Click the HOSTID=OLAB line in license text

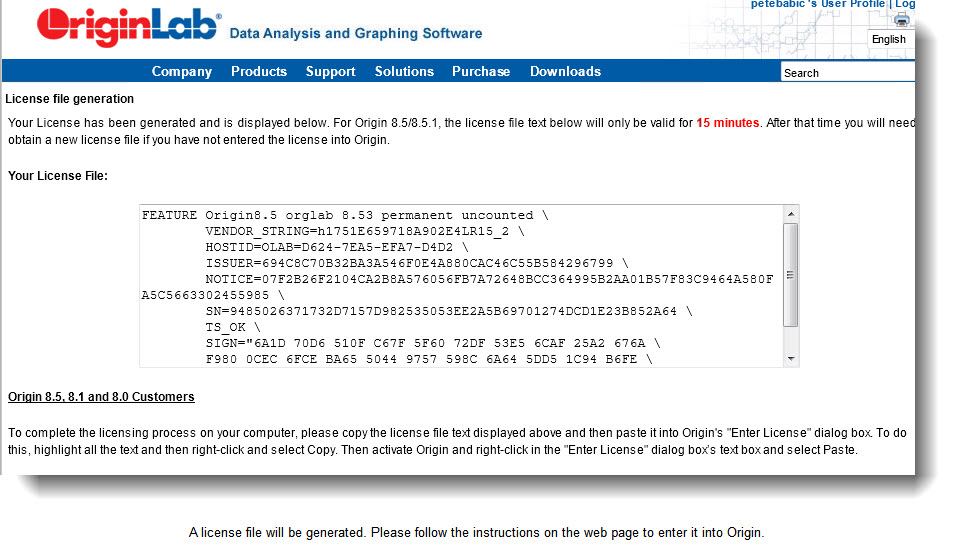[337, 247]
